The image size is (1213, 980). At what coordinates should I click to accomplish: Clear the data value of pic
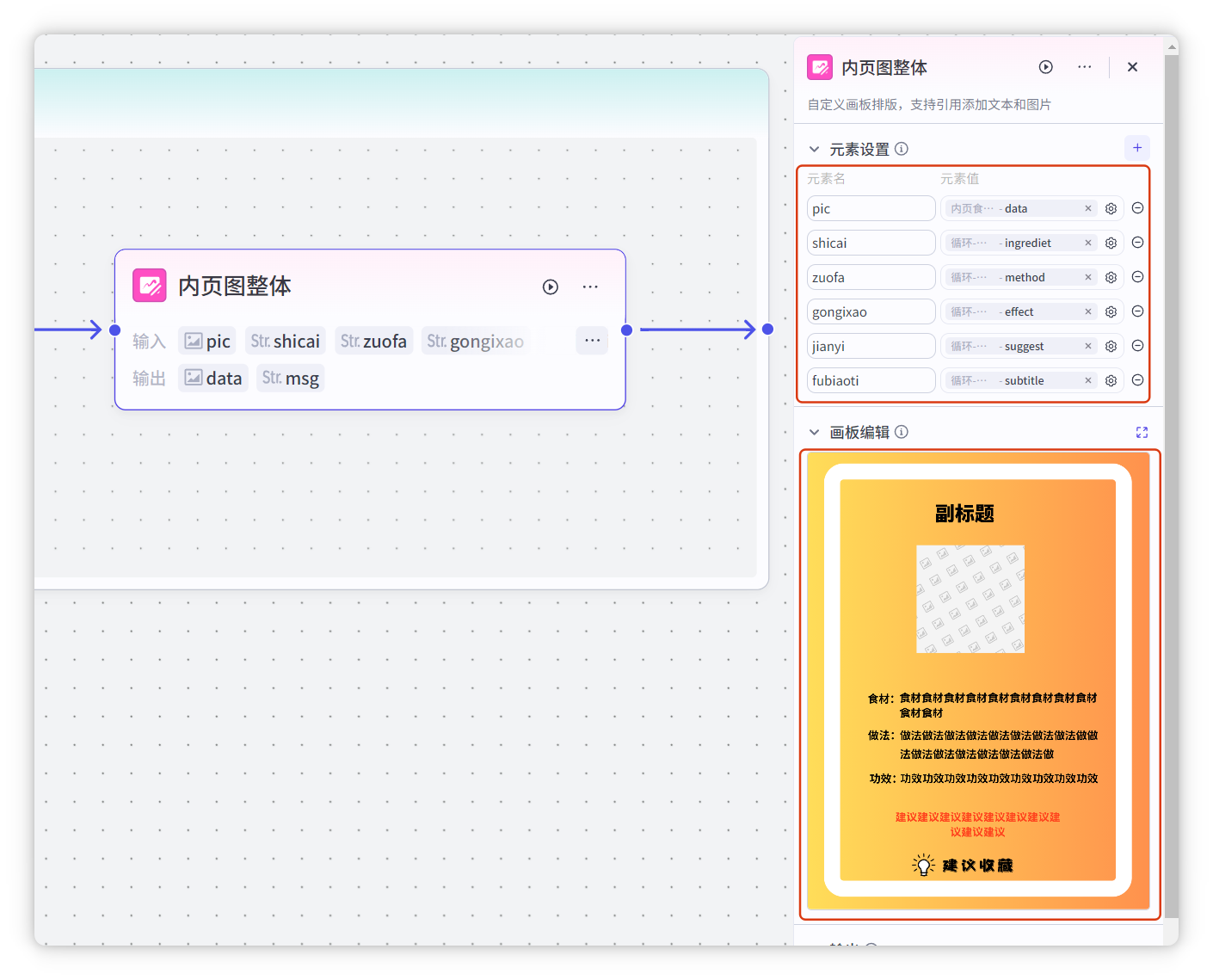1088,209
